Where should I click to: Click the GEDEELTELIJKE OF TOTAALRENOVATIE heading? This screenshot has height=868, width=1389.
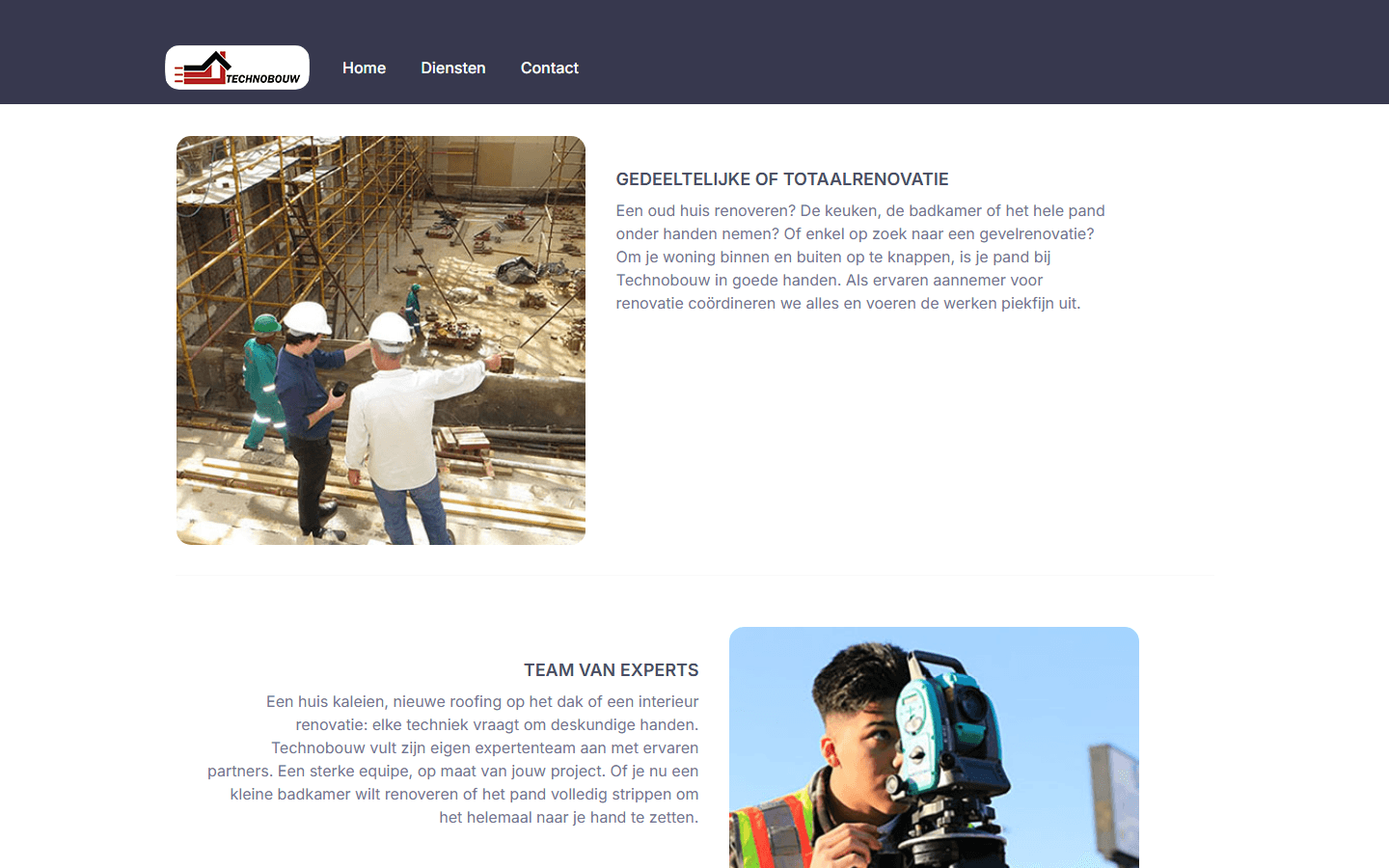pos(782,179)
